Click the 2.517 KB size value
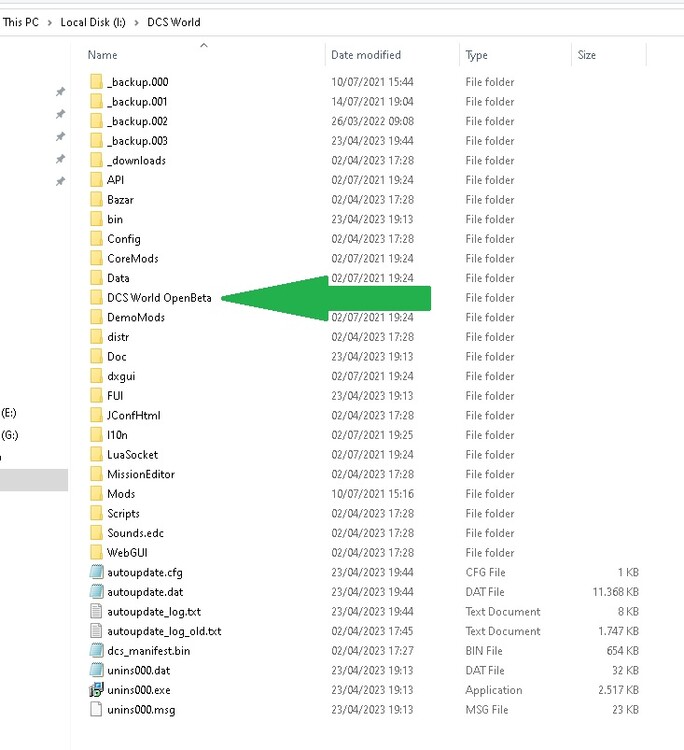The width and height of the screenshot is (684, 750). point(618,690)
